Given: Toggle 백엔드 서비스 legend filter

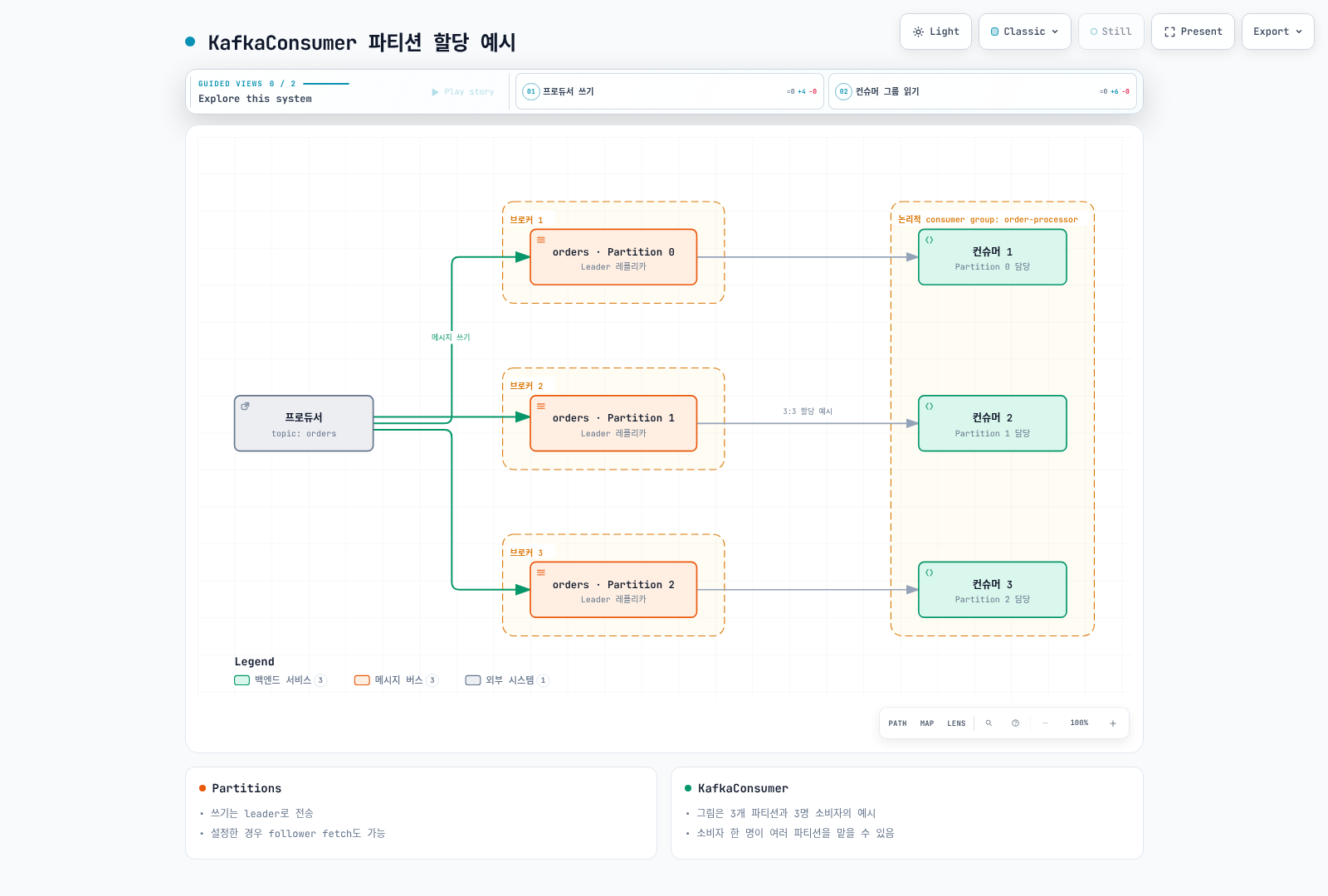Looking at the screenshot, I should (281, 680).
